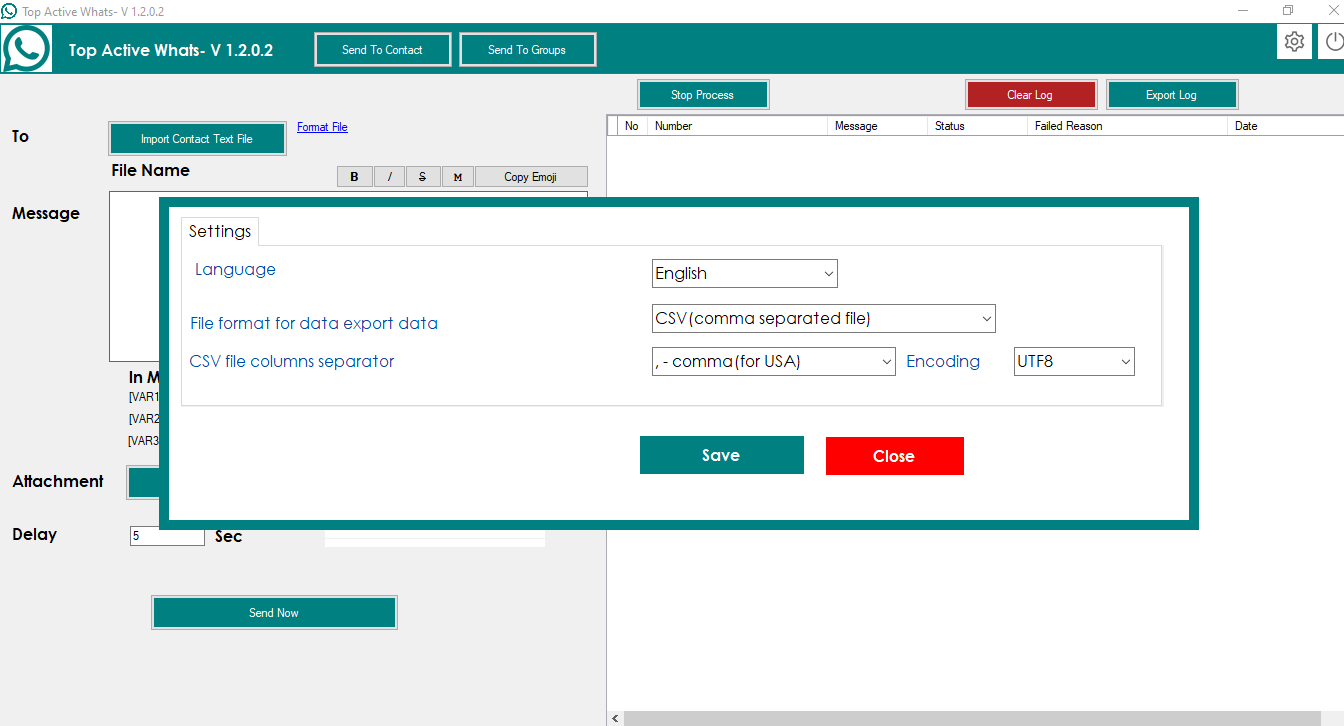Screen dimensions: 1344x726
Task: Click the "Encoding" label
Action: pos(943,361)
